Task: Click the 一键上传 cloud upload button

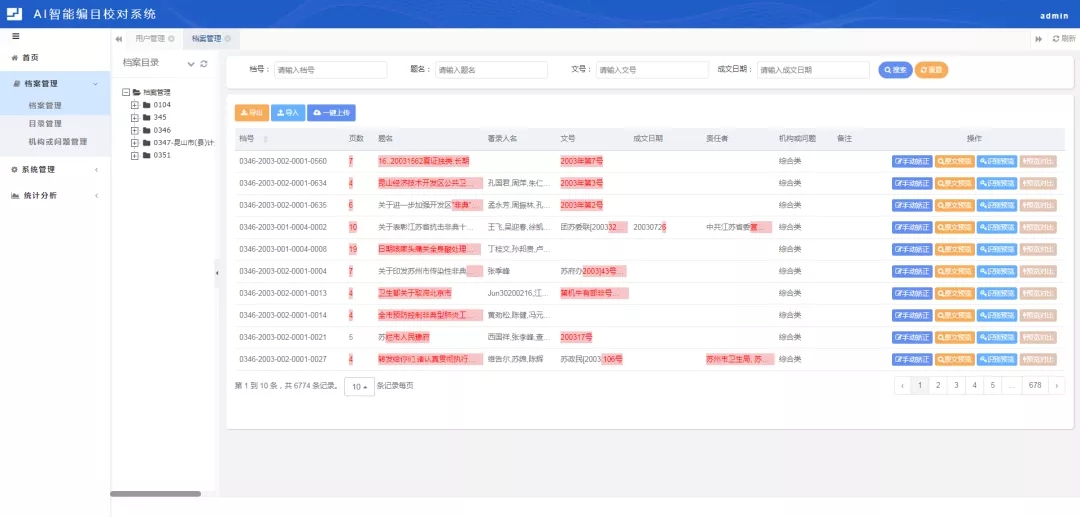Action: click(330, 113)
